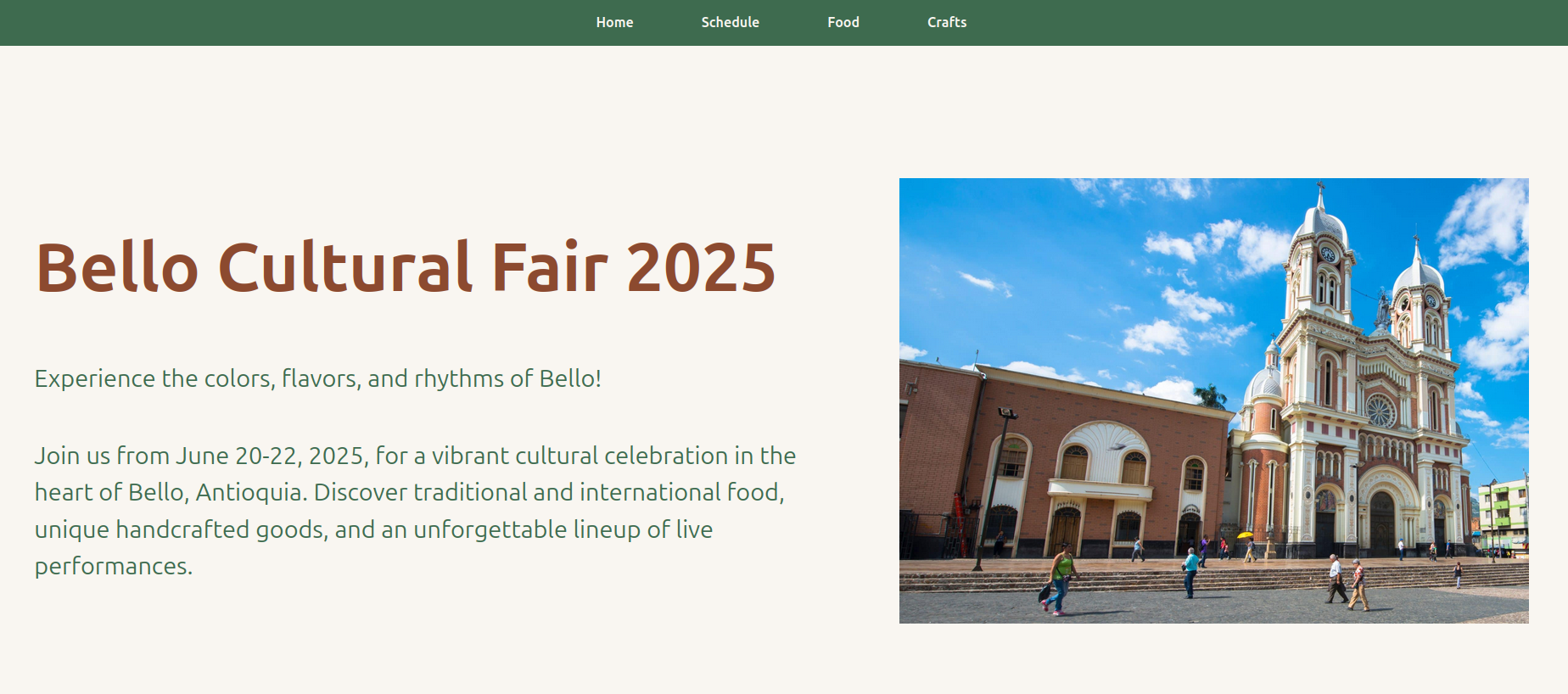Open the Home navigation link

(614, 22)
